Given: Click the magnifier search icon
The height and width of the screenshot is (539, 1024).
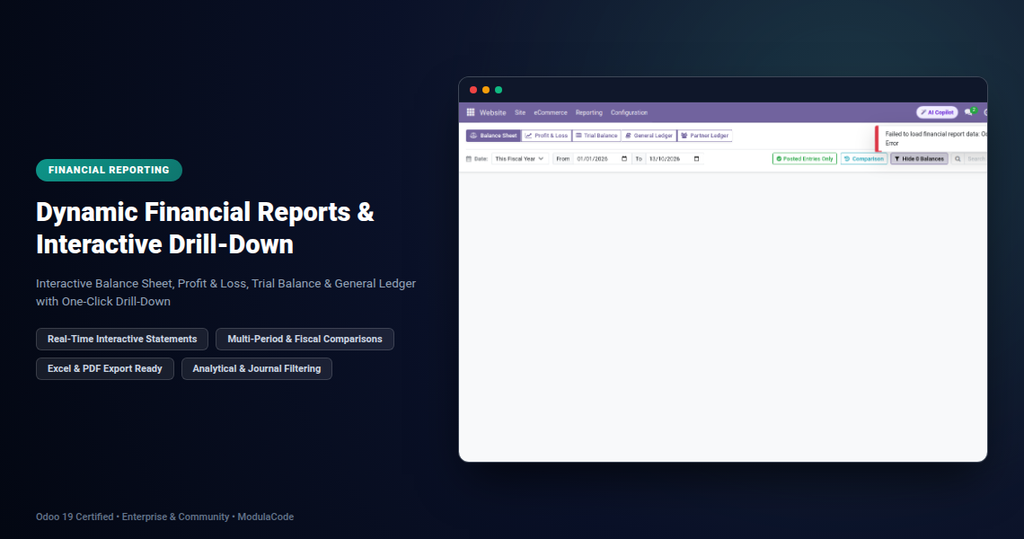Looking at the screenshot, I should click(x=957, y=159).
